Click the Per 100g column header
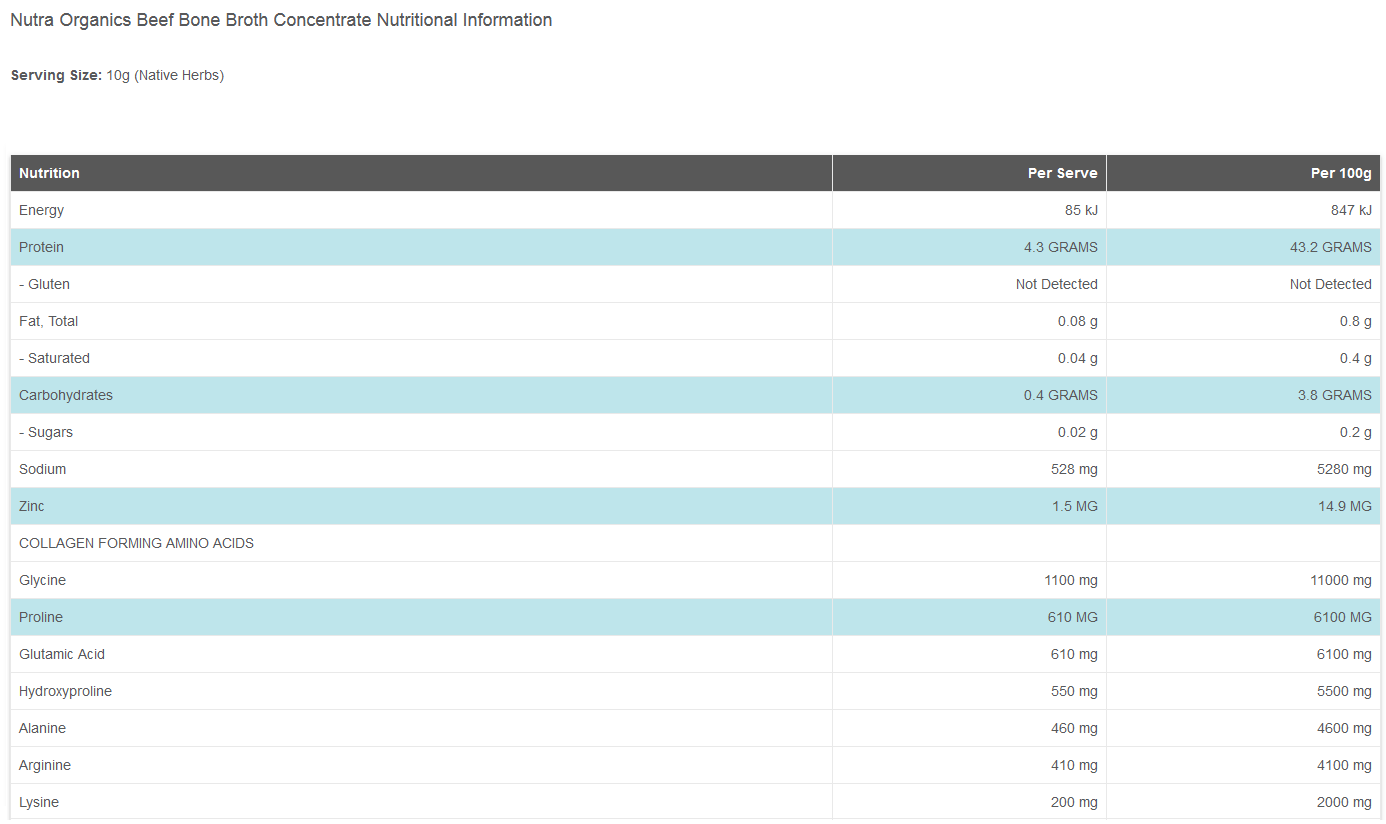Image resolution: width=1386 pixels, height=824 pixels. pos(1341,173)
